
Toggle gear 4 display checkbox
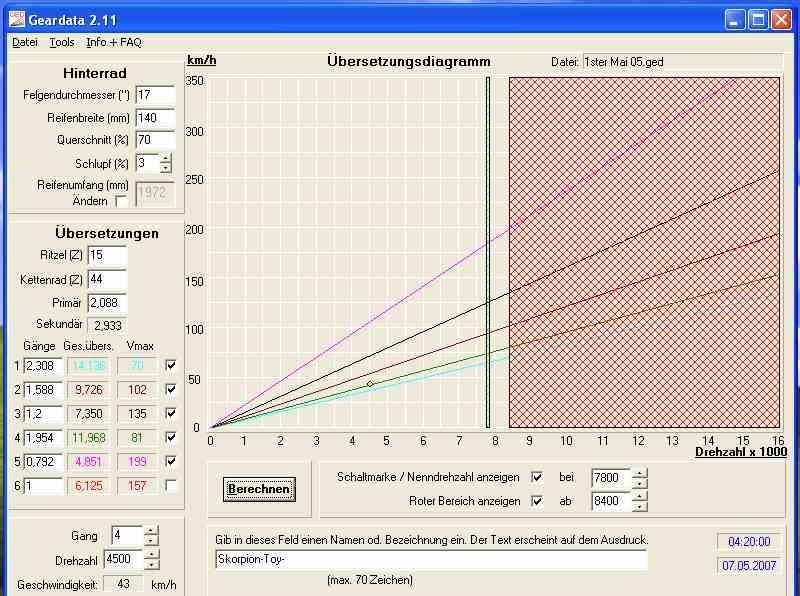point(171,437)
